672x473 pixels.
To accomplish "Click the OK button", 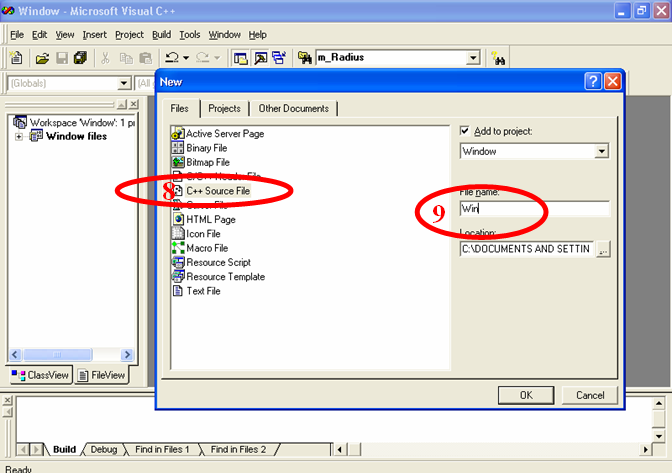I will [526, 395].
